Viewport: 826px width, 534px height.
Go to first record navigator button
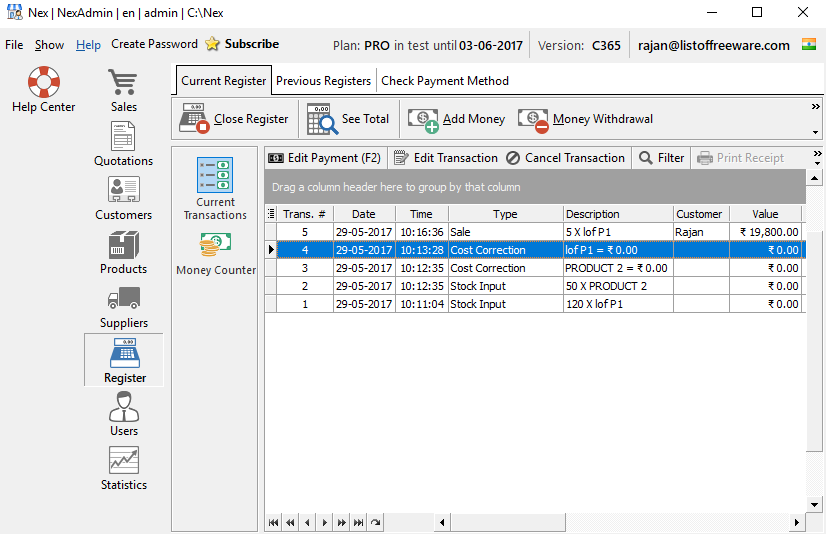(273, 522)
